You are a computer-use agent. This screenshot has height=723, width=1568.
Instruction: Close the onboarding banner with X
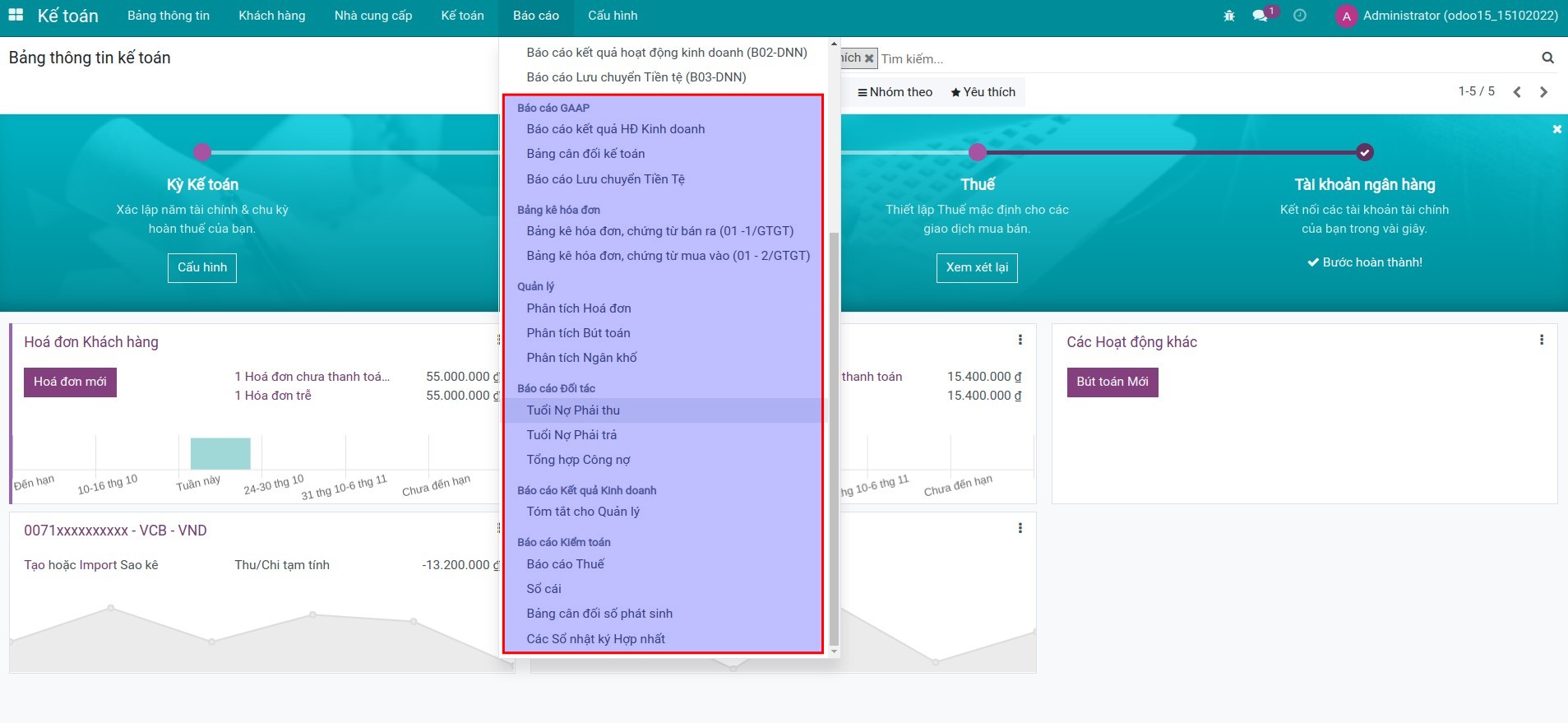coord(1556,129)
